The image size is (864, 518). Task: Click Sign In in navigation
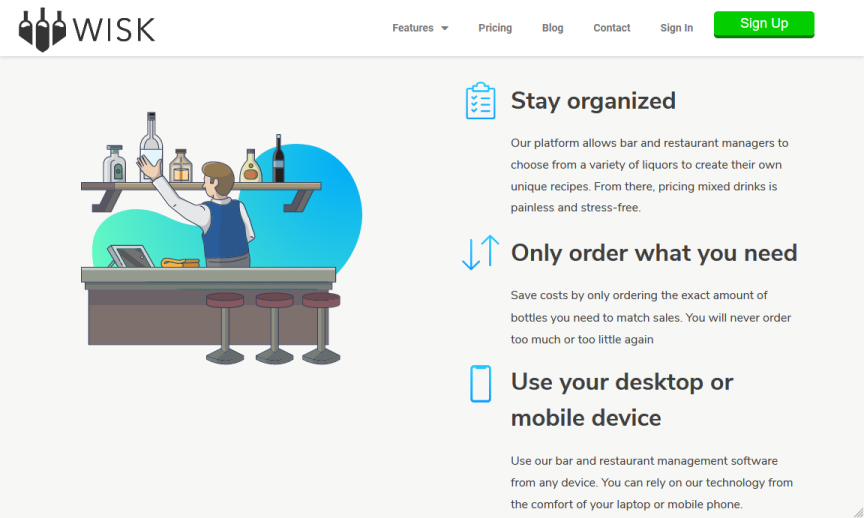[676, 28]
